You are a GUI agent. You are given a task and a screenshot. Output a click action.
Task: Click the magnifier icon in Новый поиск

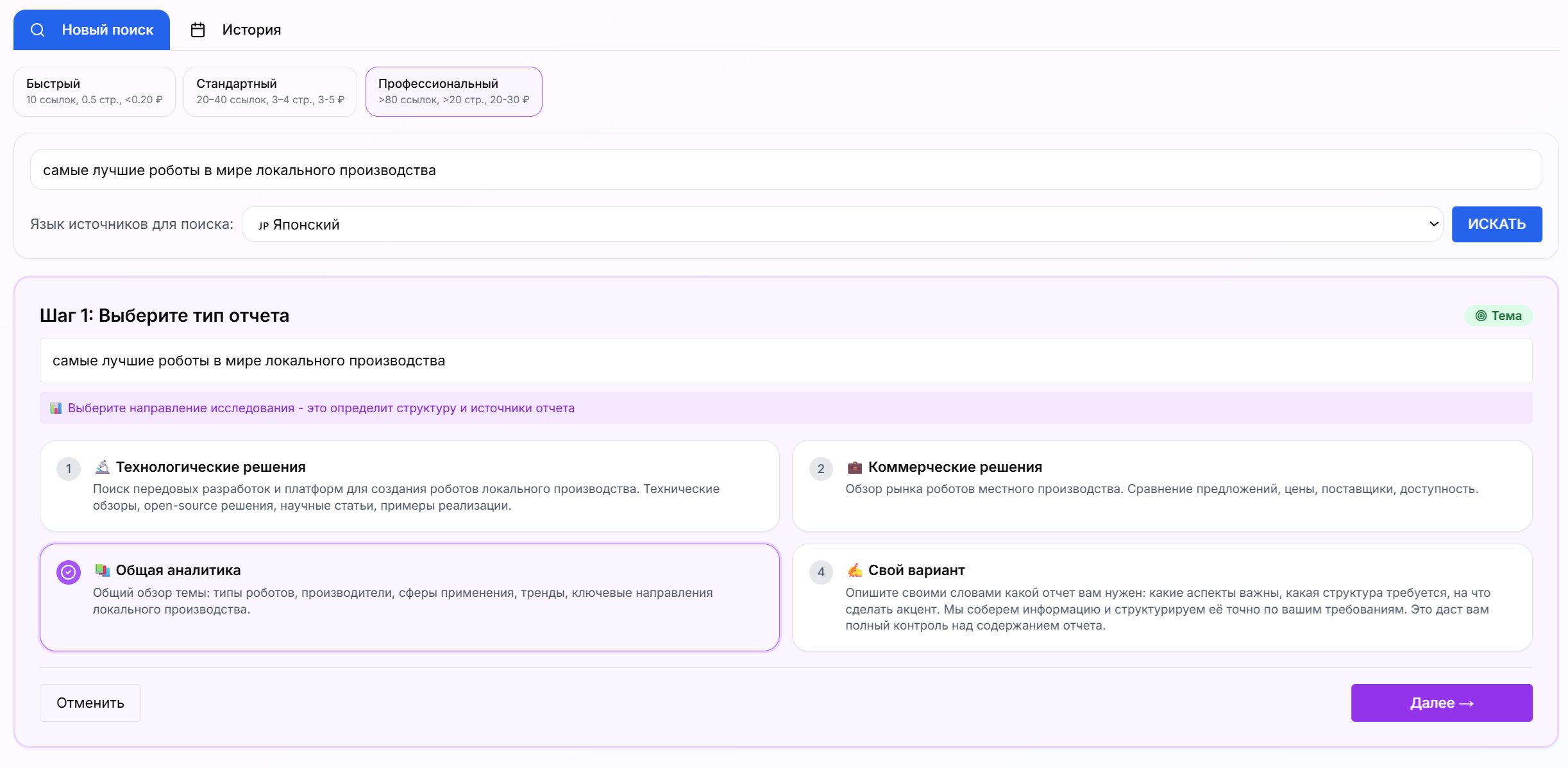click(38, 30)
